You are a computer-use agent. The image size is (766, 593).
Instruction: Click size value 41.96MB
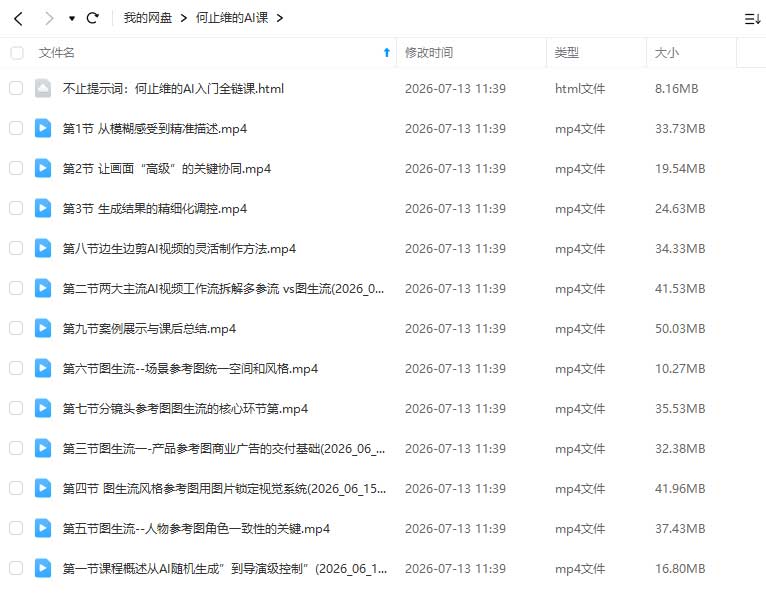pyautogui.click(x=680, y=488)
